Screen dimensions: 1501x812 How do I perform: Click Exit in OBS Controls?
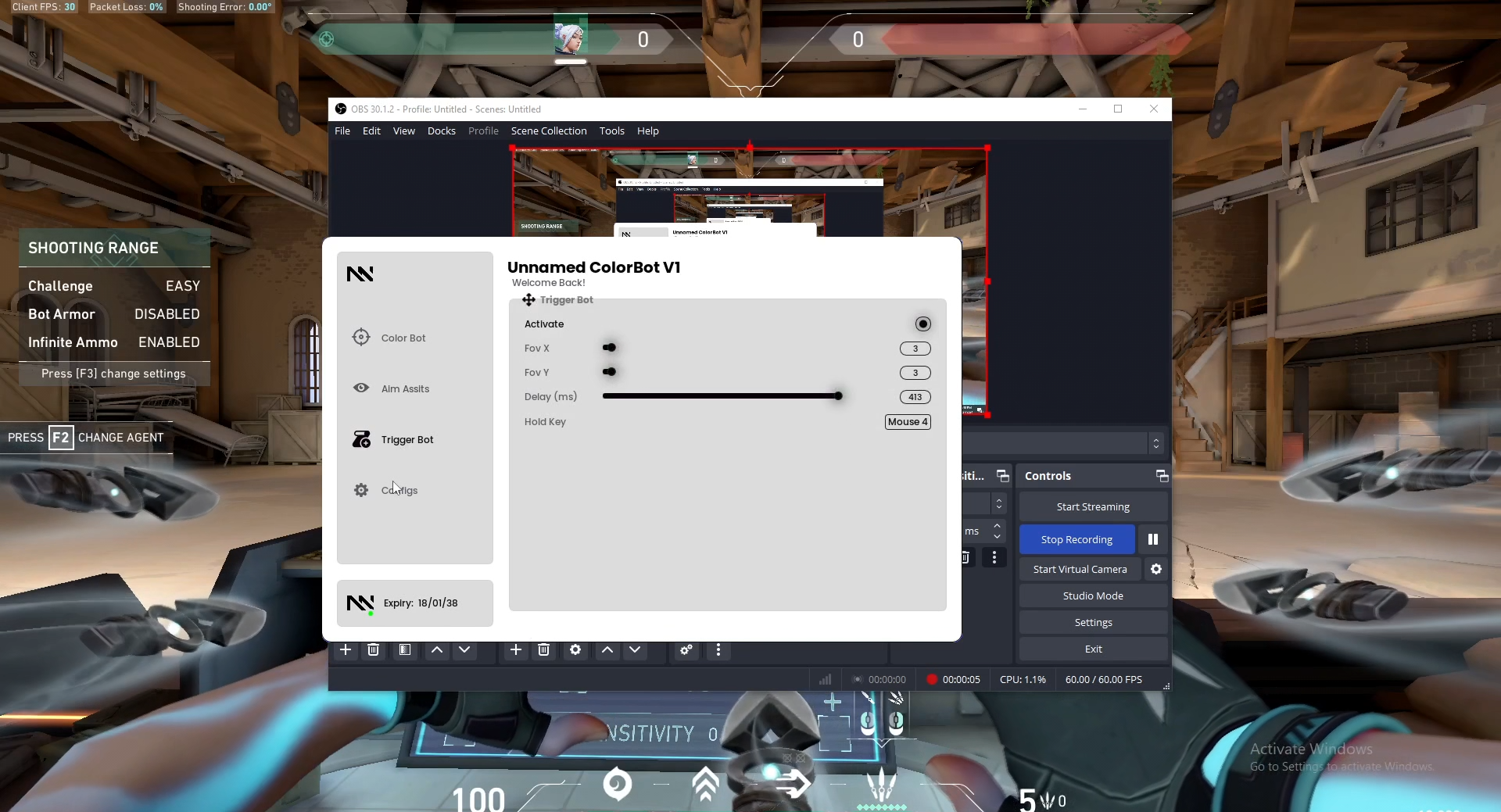click(x=1093, y=649)
